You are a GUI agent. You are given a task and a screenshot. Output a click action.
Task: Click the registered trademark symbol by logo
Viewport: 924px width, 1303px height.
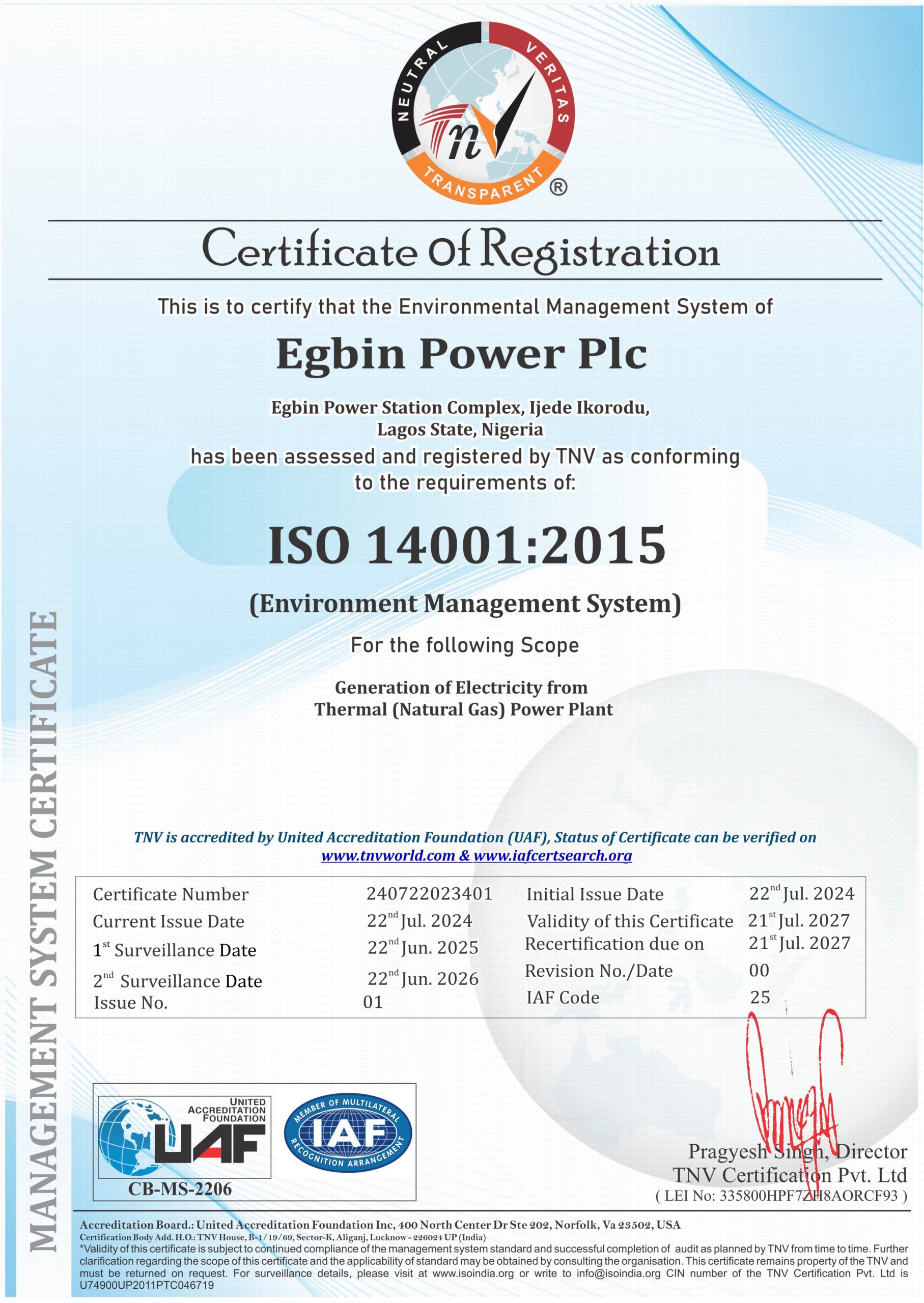pyautogui.click(x=558, y=187)
